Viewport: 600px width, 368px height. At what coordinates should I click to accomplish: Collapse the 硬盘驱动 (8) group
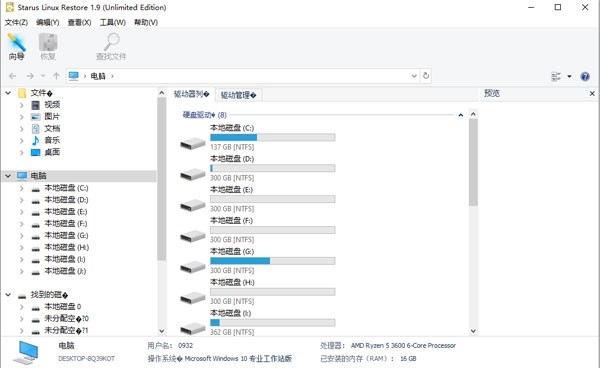461,115
